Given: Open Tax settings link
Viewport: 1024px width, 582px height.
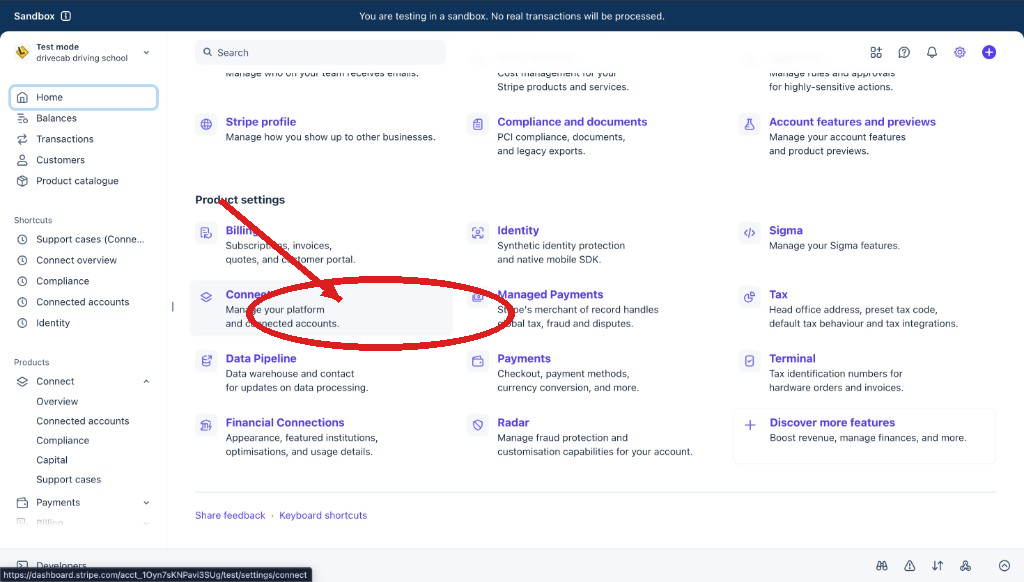Looking at the screenshot, I should 778,294.
